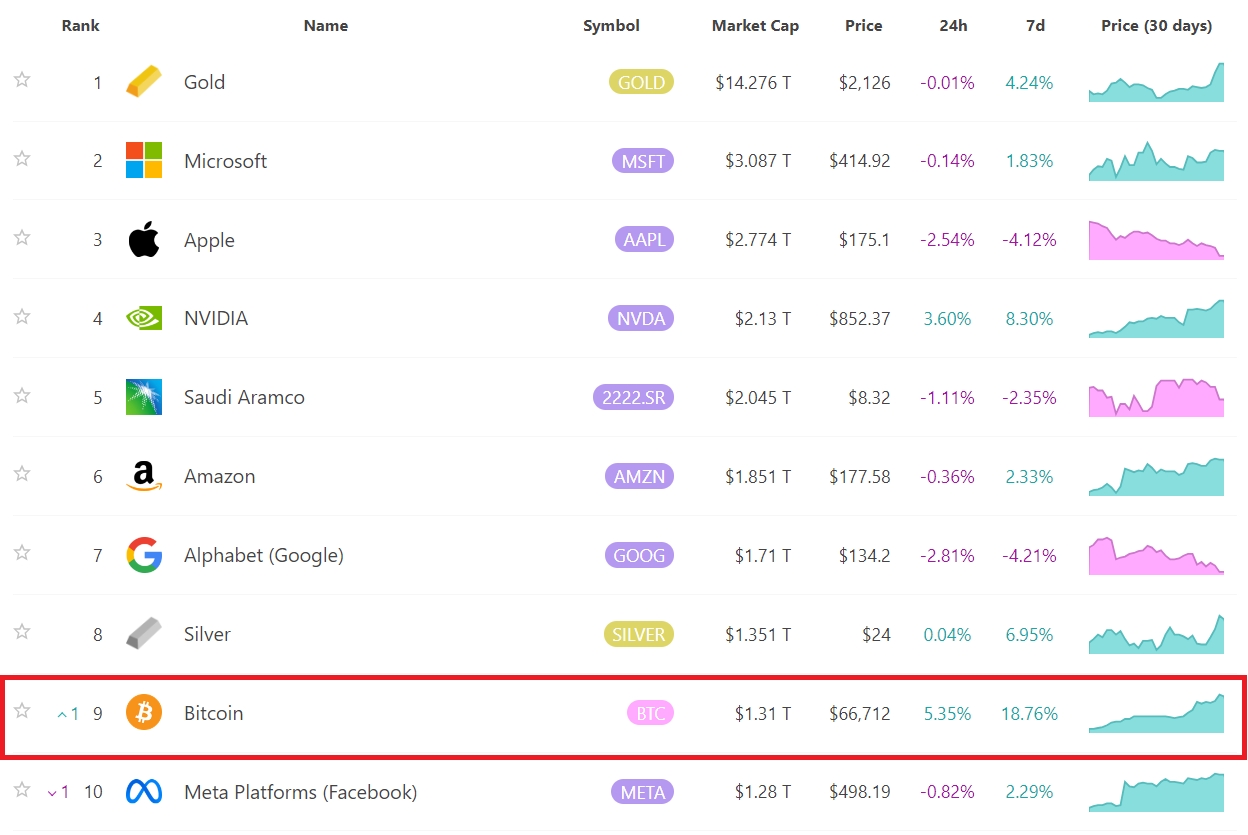Screen dimensions: 1248x835
Task: Open the Meta Platforms (Facebook) page
Action: (300, 792)
